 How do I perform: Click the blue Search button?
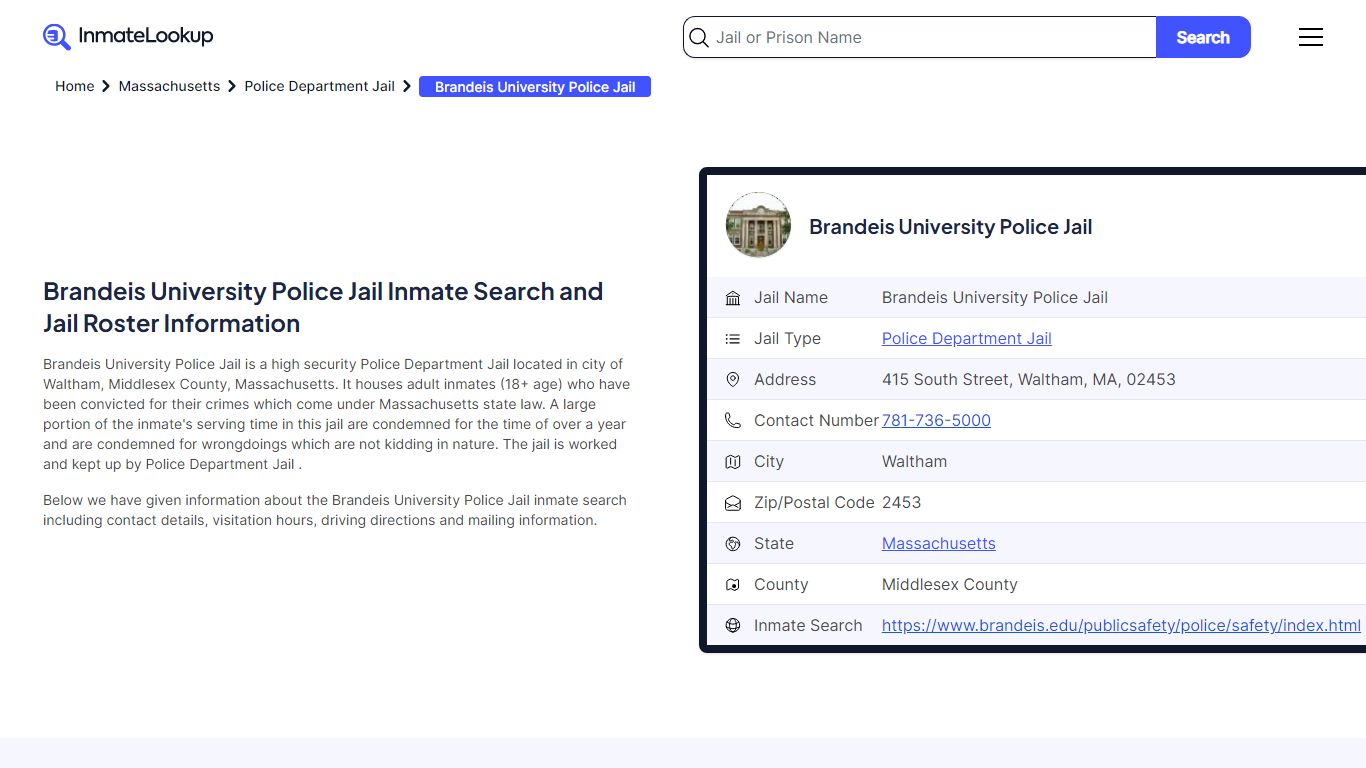pos(1203,37)
